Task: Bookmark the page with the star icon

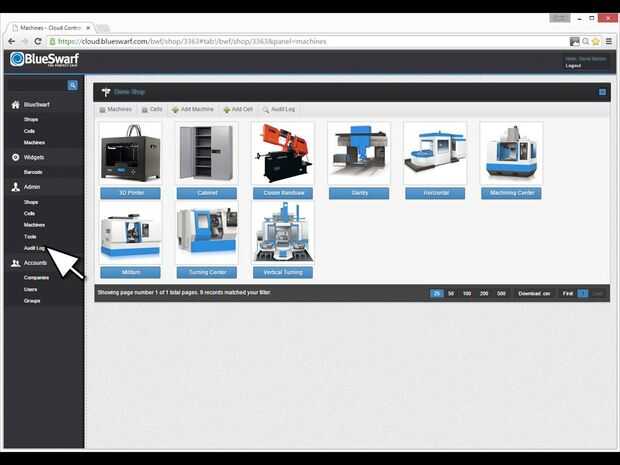Action: [x=595, y=41]
